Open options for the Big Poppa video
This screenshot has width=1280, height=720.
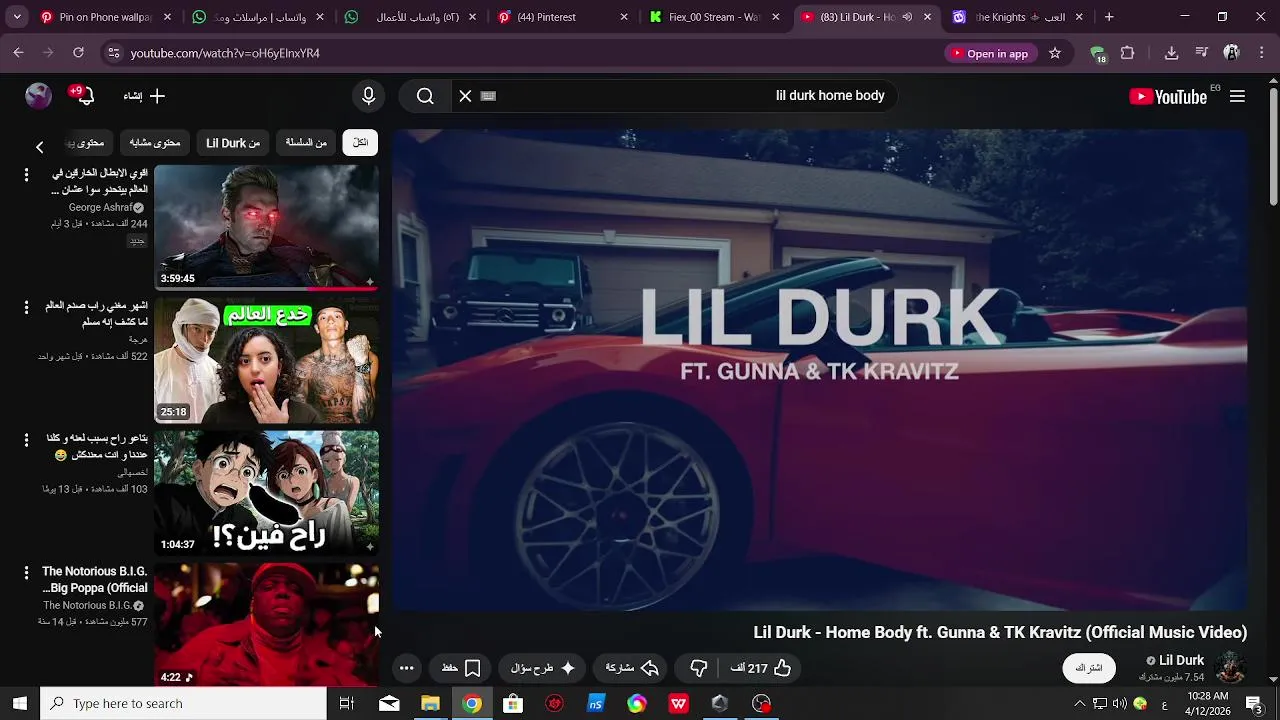[27, 573]
